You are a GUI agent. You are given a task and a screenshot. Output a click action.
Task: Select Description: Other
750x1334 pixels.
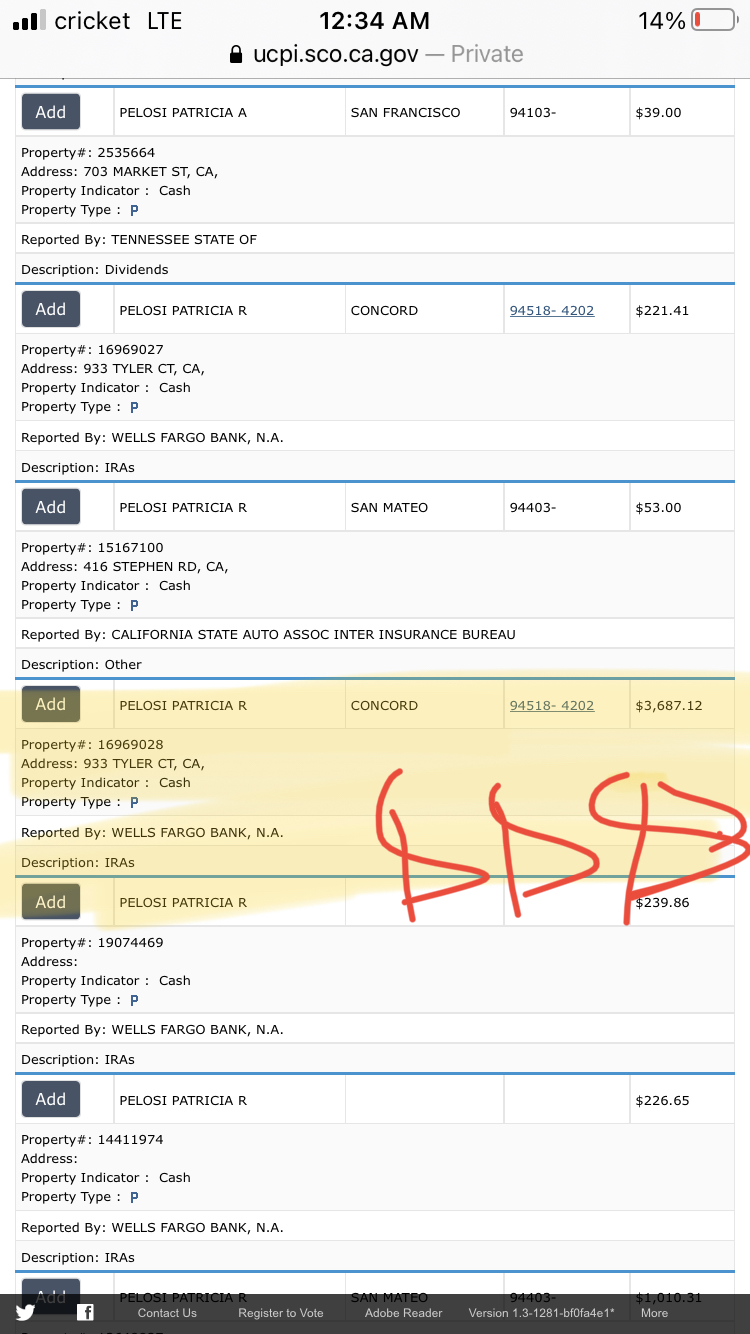[x=82, y=665]
